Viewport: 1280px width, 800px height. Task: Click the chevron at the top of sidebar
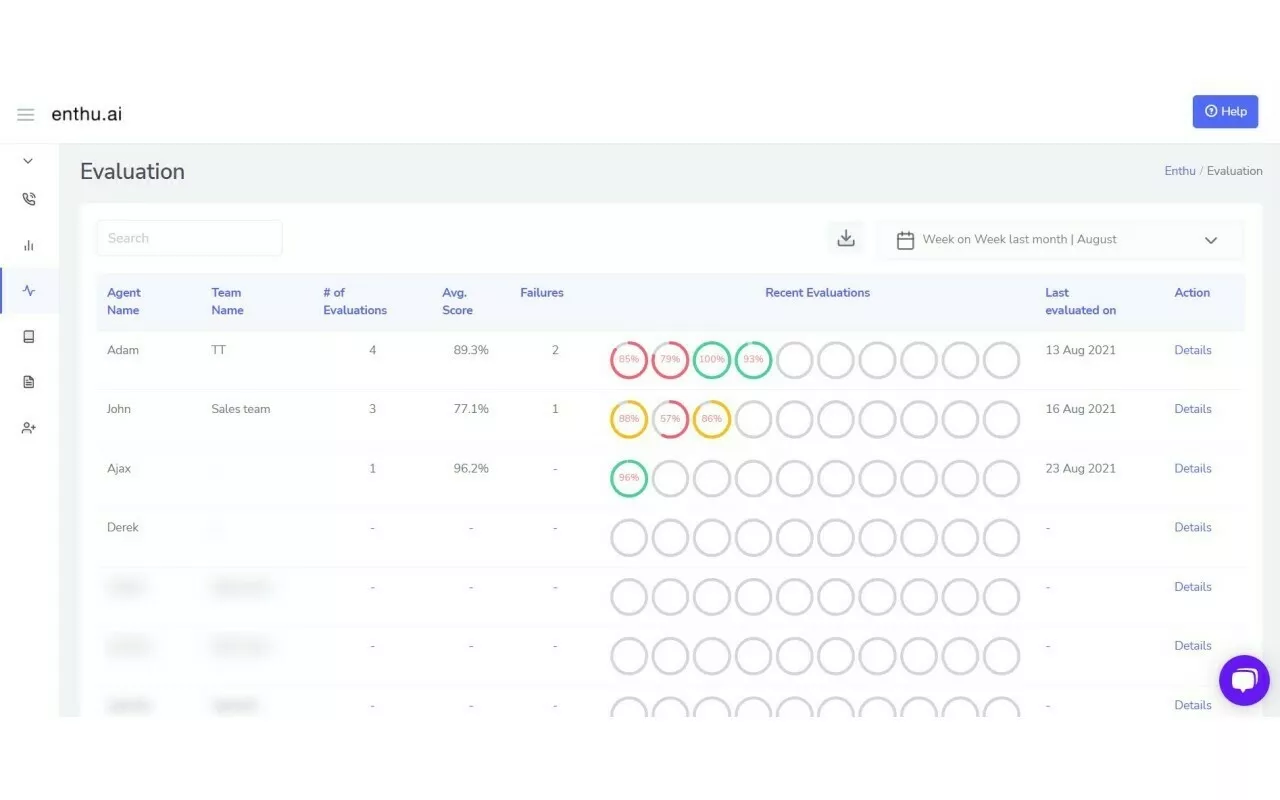[x=28, y=160]
